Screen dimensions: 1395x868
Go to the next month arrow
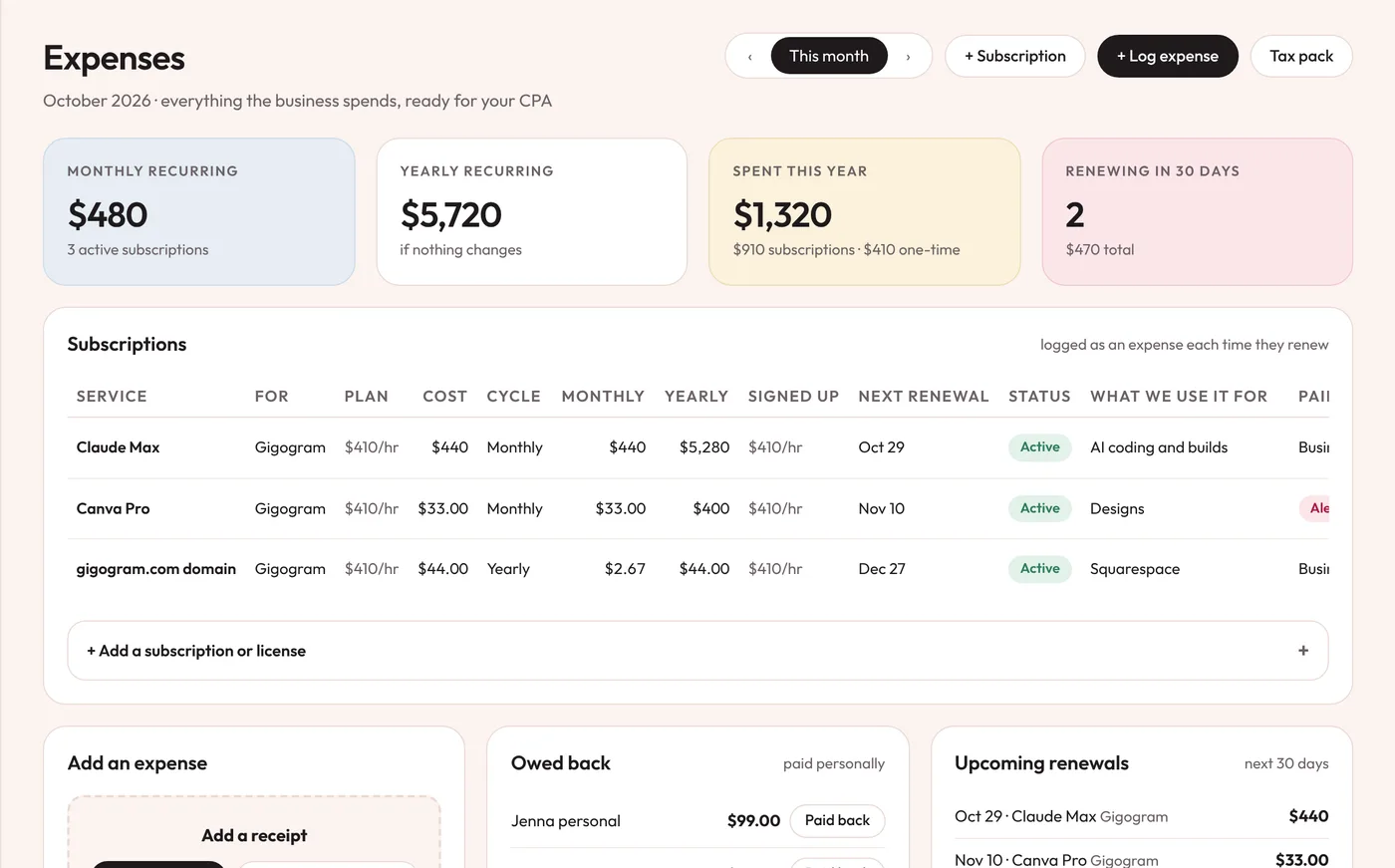point(908,57)
